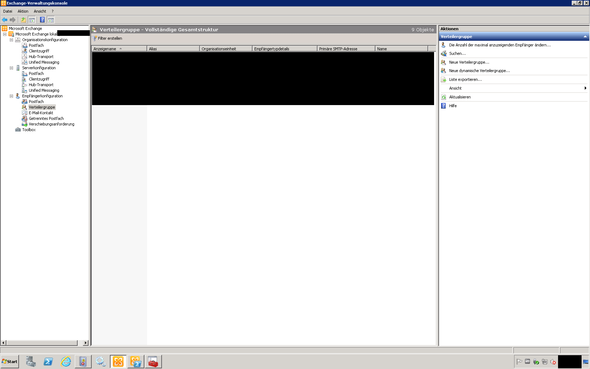This screenshot has width=590, height=369.
Task: Click Suchen... in the Aktionen pane
Action: [457, 54]
